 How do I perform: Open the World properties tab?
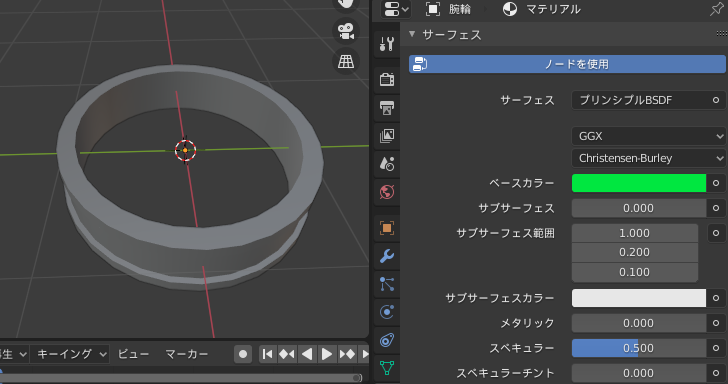(x=387, y=191)
